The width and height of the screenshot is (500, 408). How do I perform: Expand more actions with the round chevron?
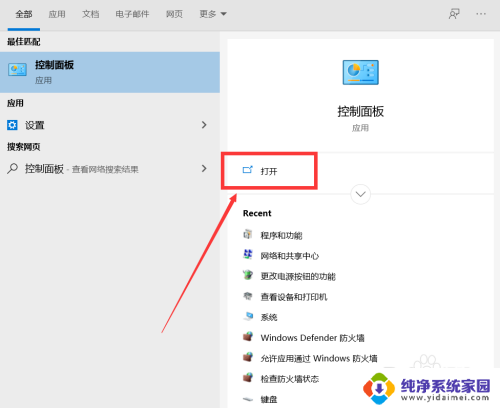361,194
